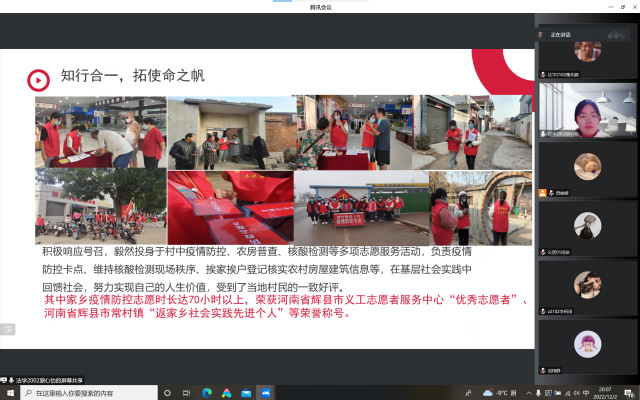Open the Mail app in taskbar
The width and height of the screenshot is (640, 400).
point(248,393)
